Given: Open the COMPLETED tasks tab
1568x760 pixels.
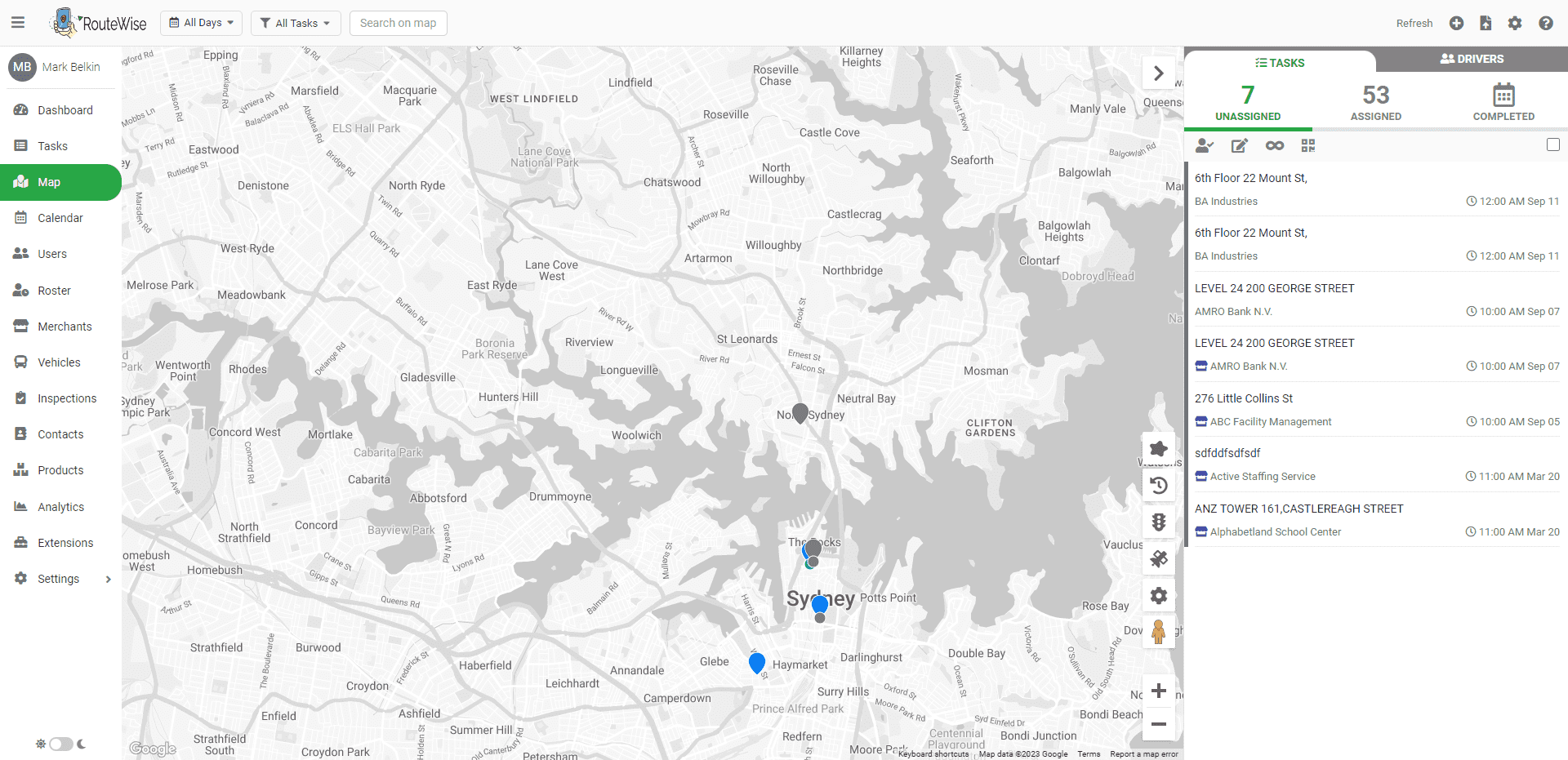Looking at the screenshot, I should (x=1503, y=101).
